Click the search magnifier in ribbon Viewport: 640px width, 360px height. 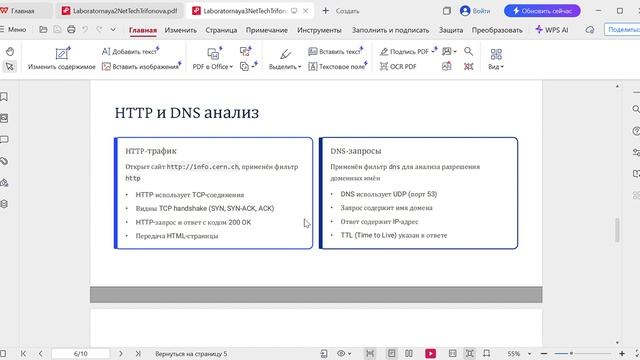tap(469, 51)
